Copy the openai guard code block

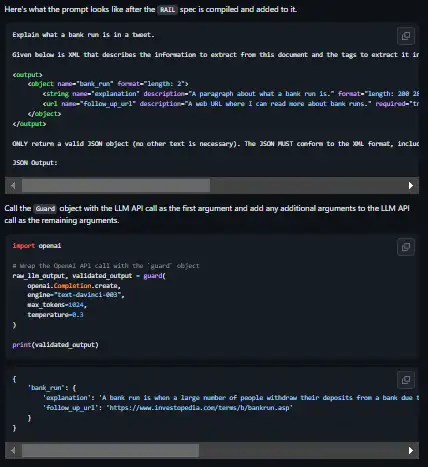(406, 247)
